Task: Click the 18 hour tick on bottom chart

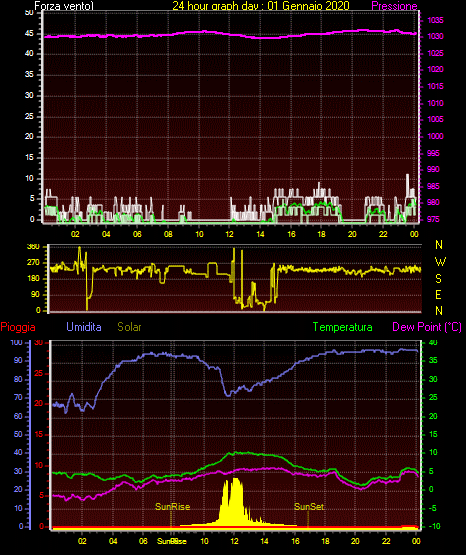Action: (x=325, y=541)
